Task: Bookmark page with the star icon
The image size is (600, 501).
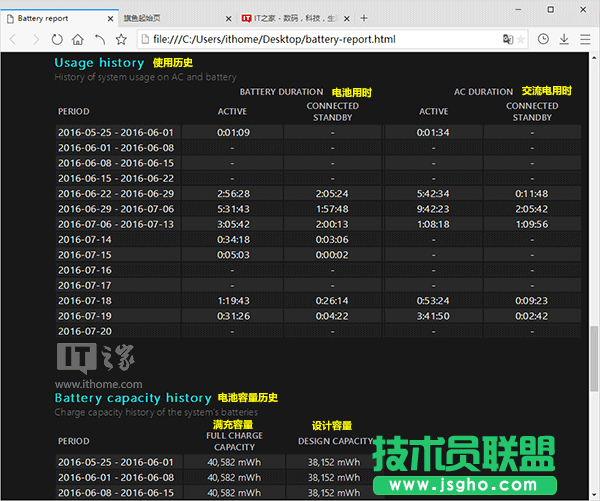Action: coord(121,39)
